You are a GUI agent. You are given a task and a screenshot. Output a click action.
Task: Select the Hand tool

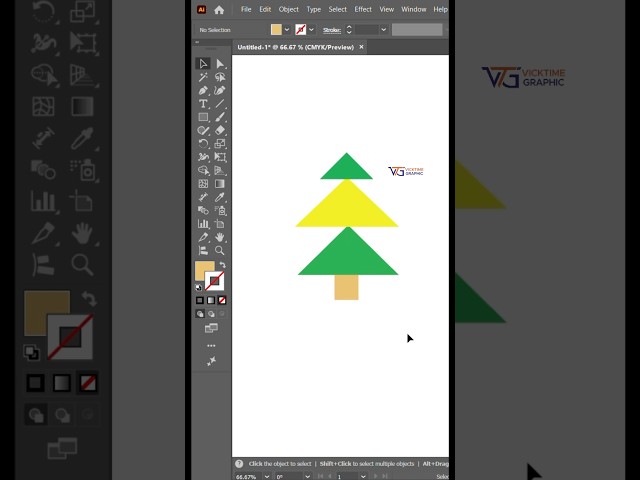220,237
